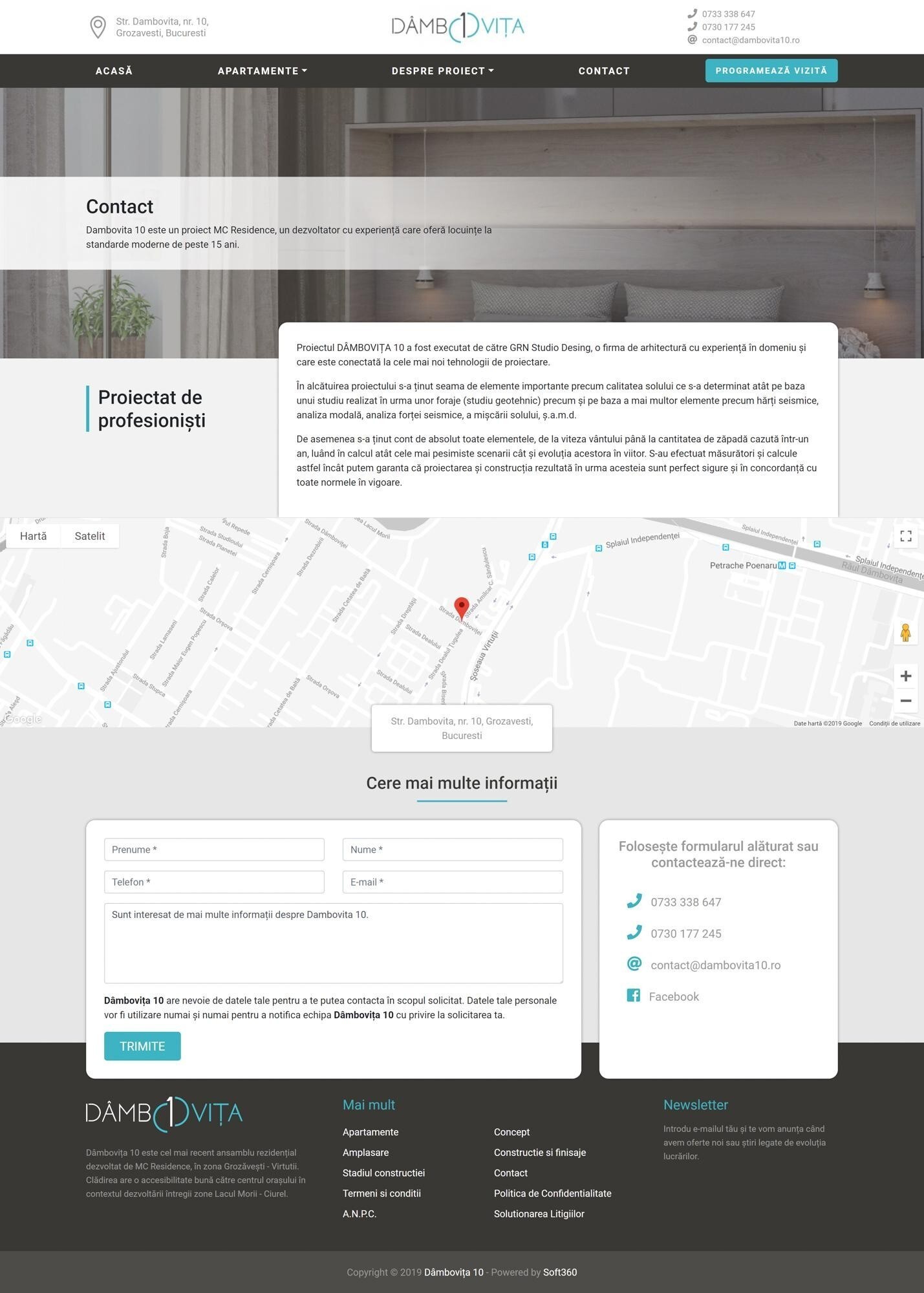Click the red map location marker
924x1293 pixels.
[x=462, y=607]
